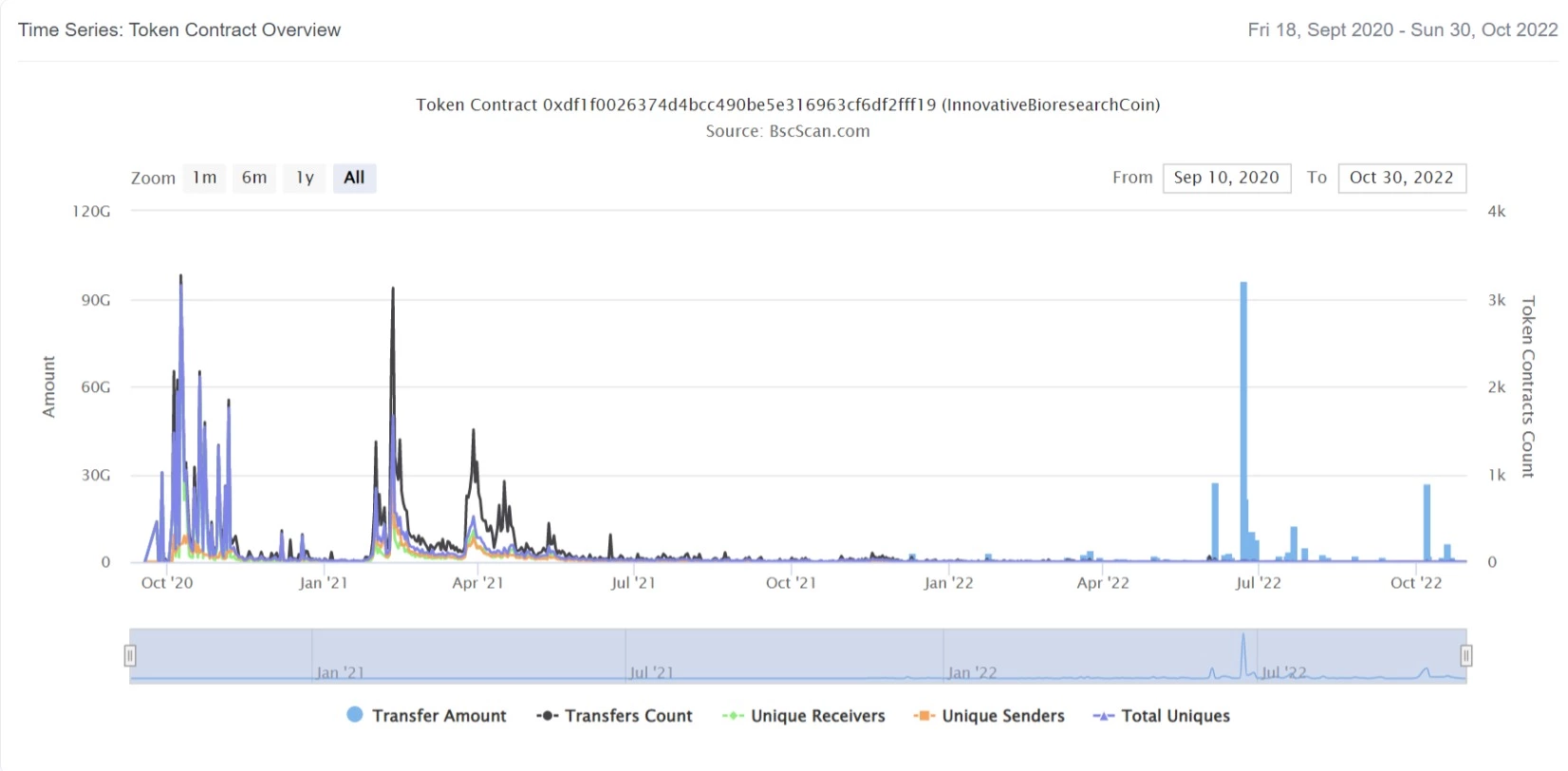
Task: Toggle Transfers Count series in legend
Action: [614, 716]
